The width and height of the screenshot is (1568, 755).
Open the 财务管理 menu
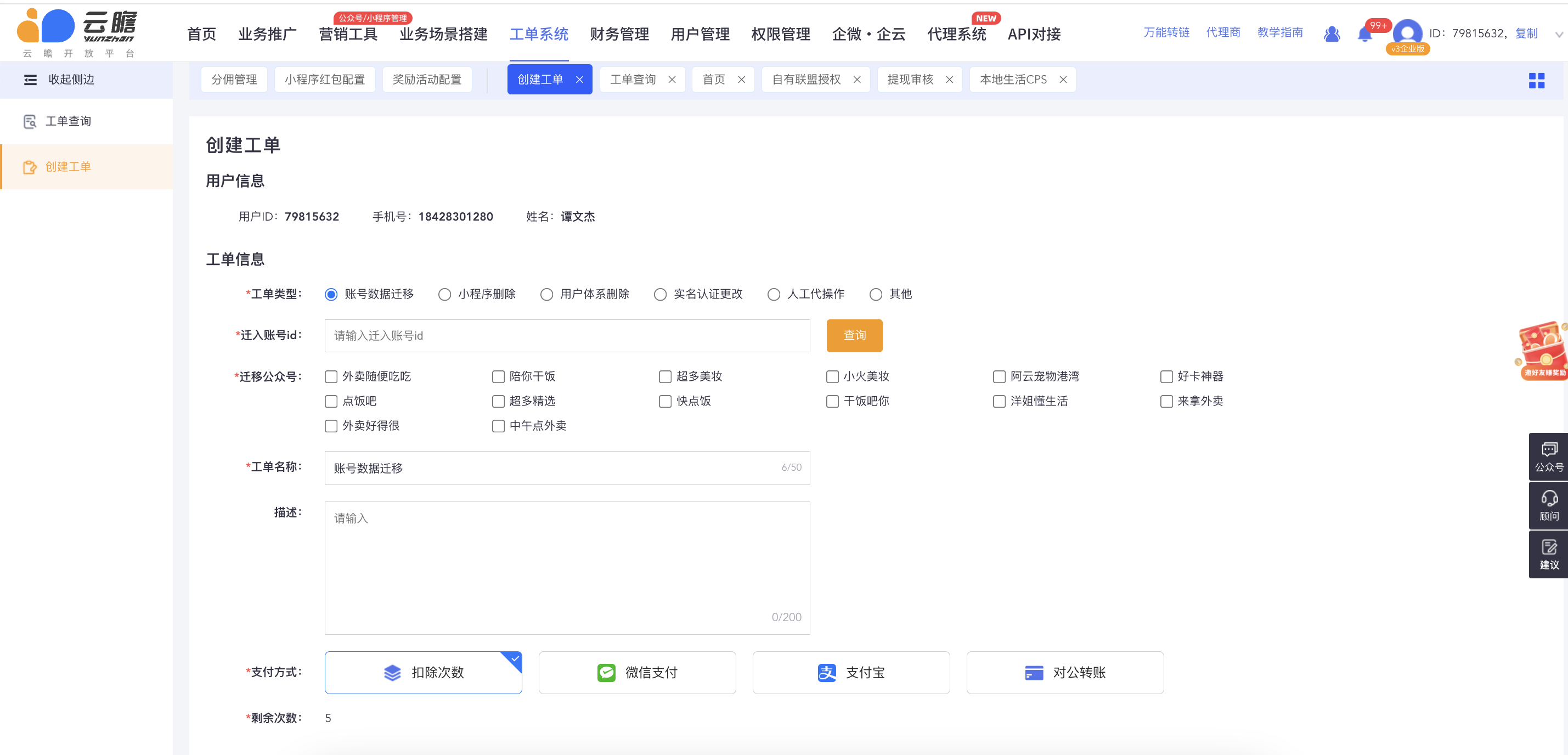point(619,35)
